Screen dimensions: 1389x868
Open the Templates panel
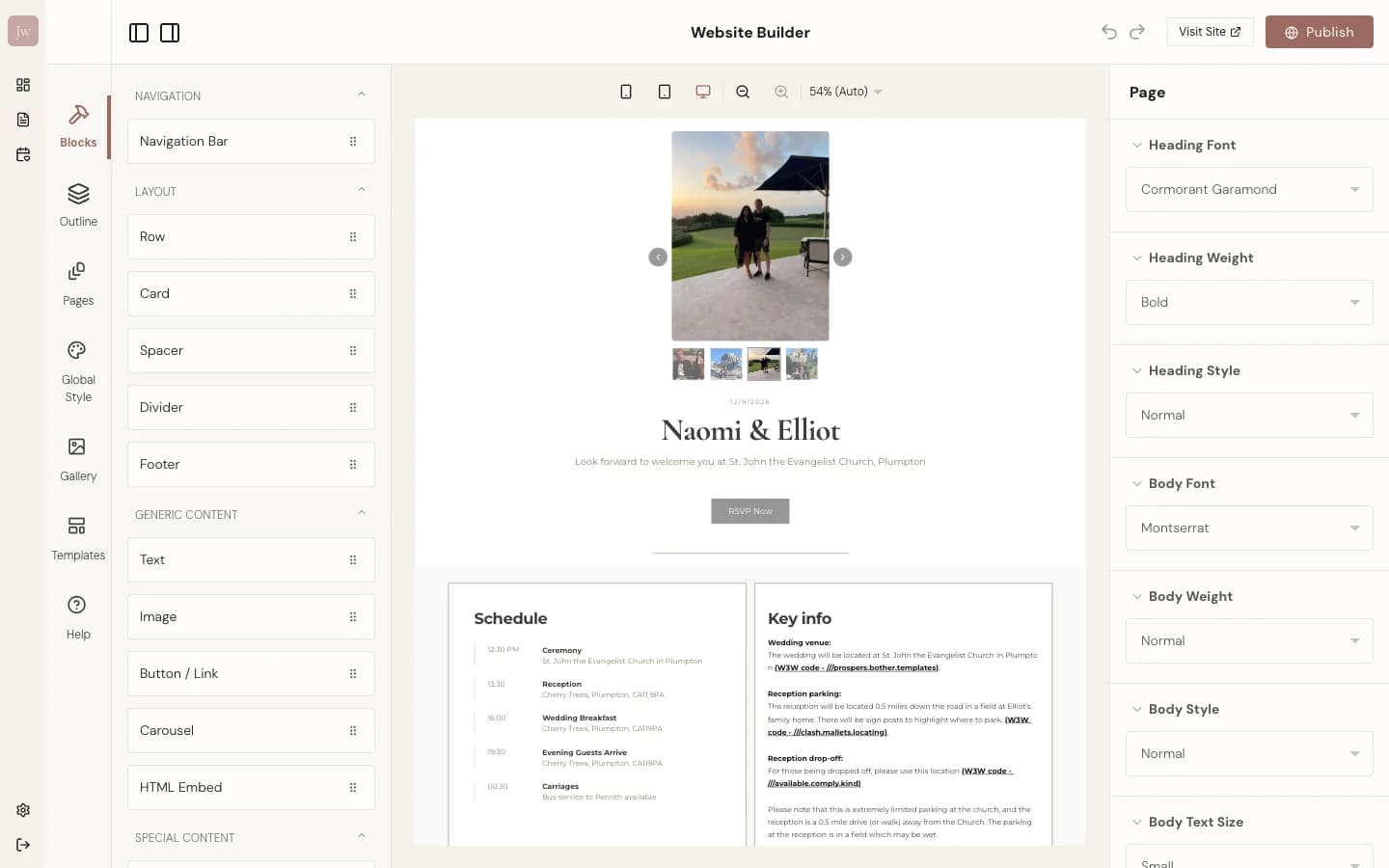click(x=78, y=538)
